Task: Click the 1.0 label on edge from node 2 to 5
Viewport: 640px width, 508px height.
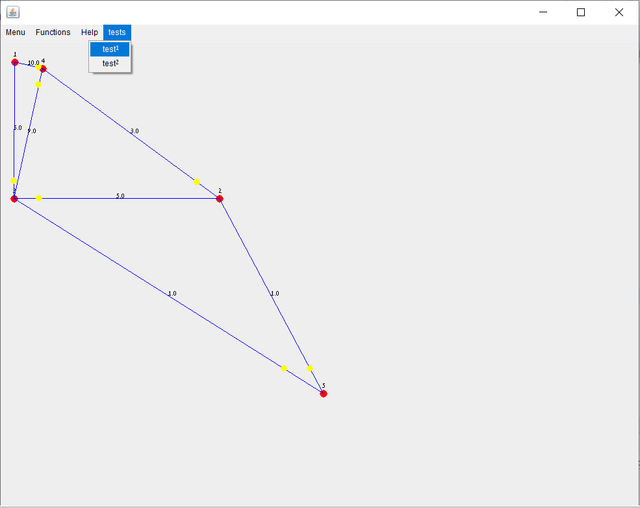Action: [x=275, y=293]
